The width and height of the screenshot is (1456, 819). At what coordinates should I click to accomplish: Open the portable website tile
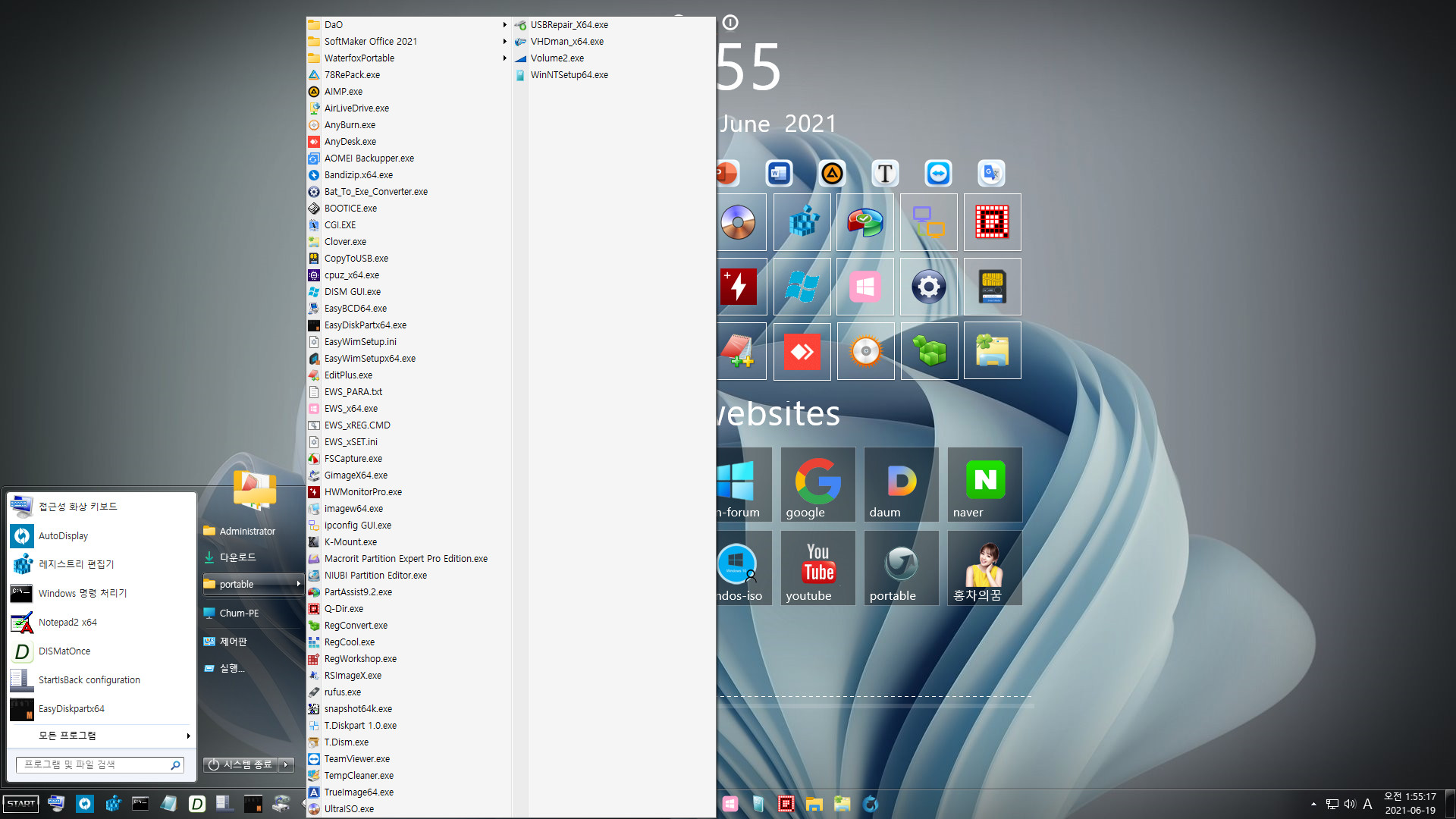click(902, 568)
